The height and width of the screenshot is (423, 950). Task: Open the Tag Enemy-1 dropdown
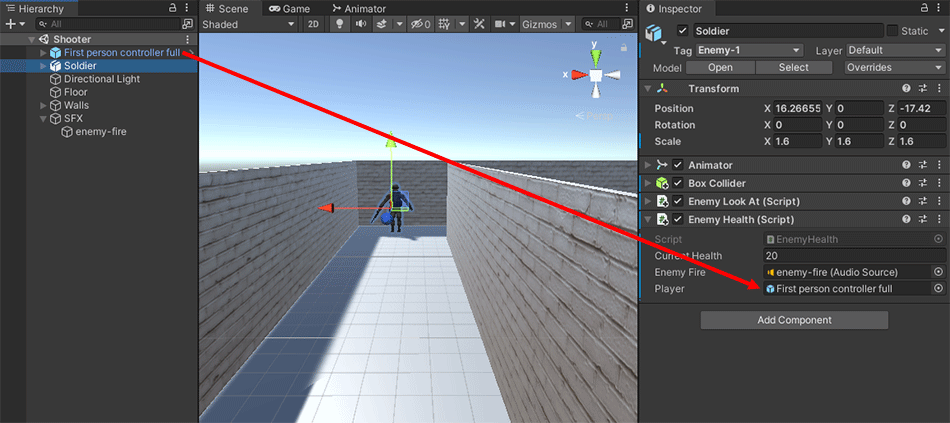752,50
